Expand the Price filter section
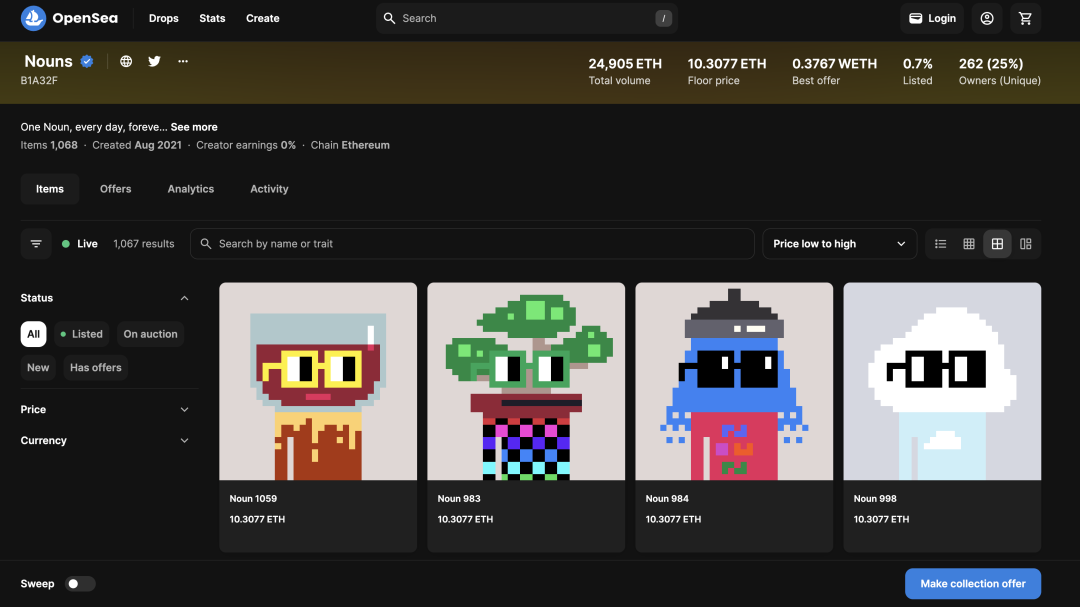 pos(105,409)
